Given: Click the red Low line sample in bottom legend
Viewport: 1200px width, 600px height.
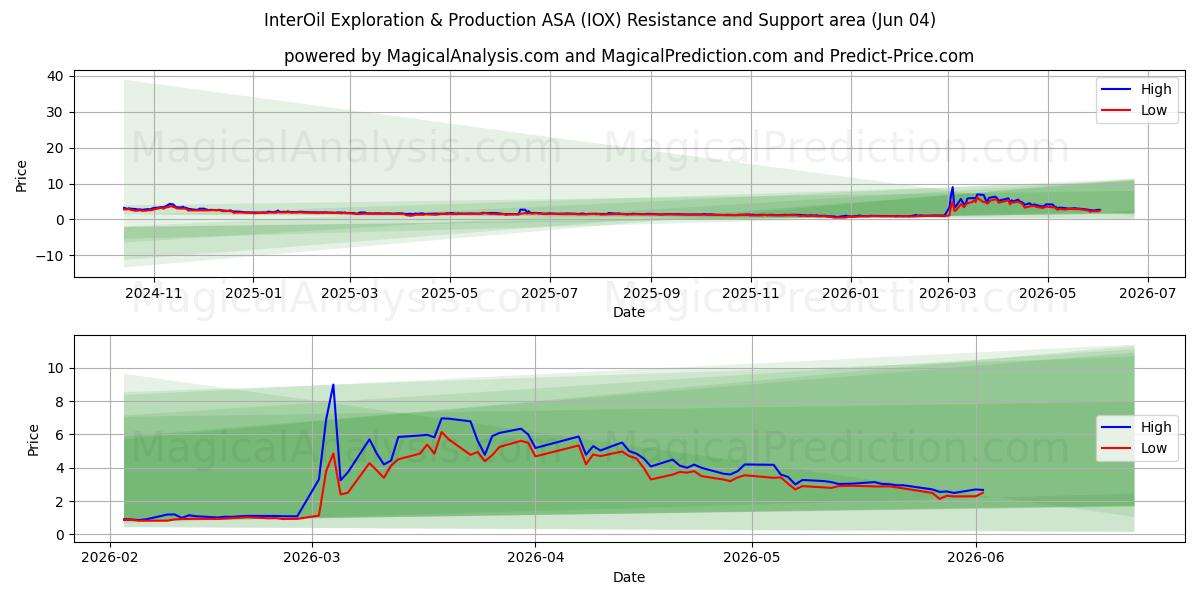Looking at the screenshot, I should pos(1117,449).
